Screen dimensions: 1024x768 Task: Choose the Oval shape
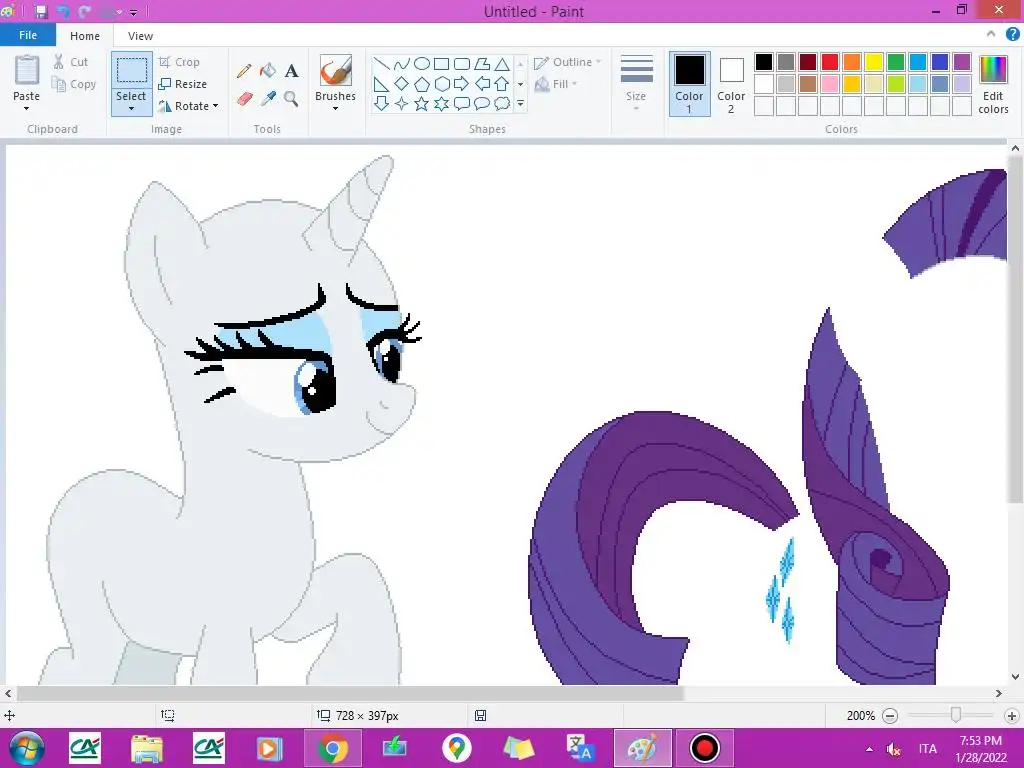pyautogui.click(x=422, y=64)
